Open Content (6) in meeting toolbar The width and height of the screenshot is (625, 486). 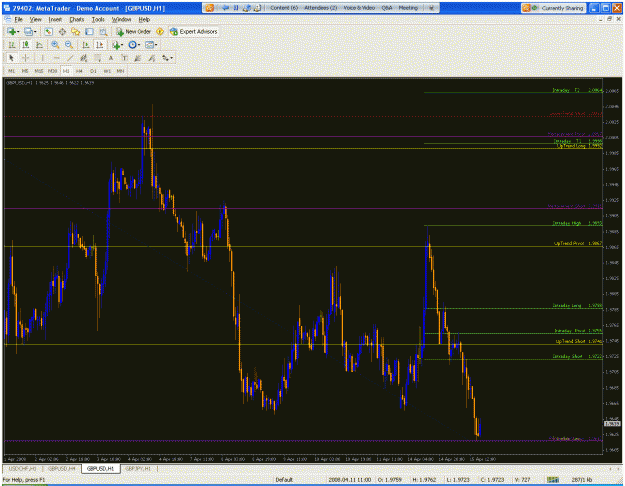[x=284, y=8]
